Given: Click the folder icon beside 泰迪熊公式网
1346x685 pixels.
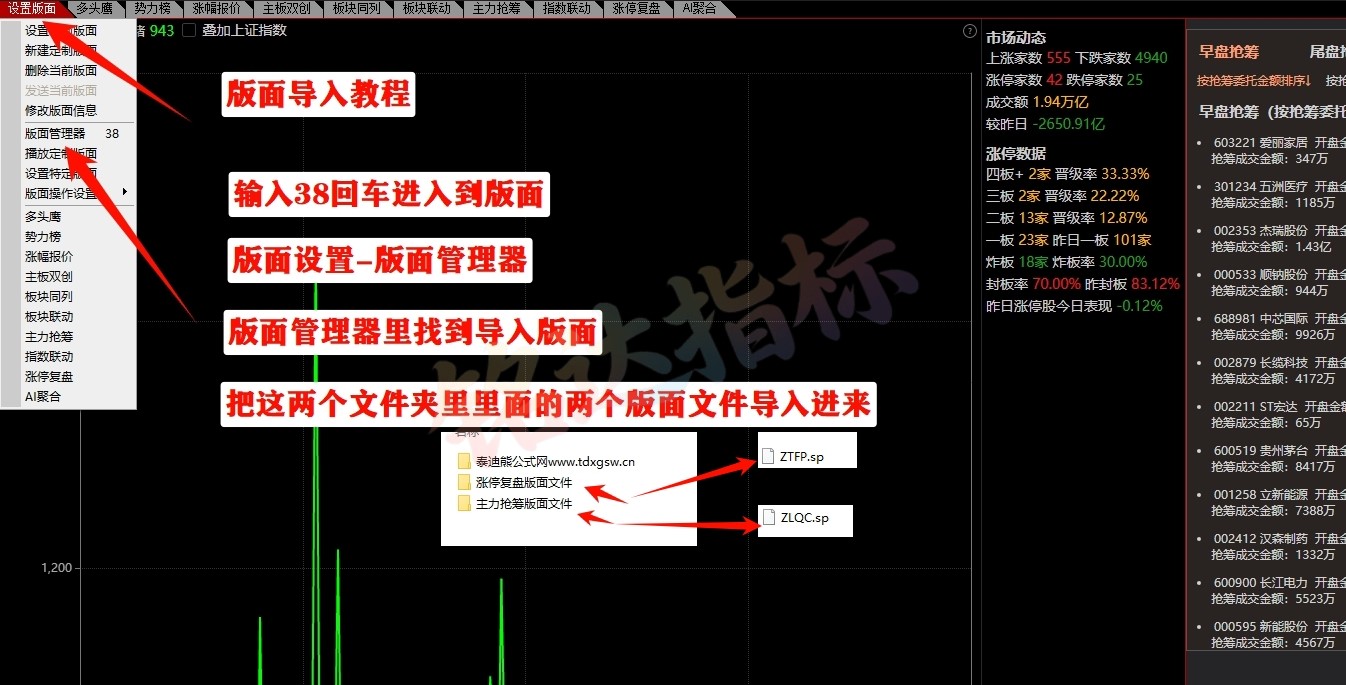Looking at the screenshot, I should pyautogui.click(x=464, y=462).
